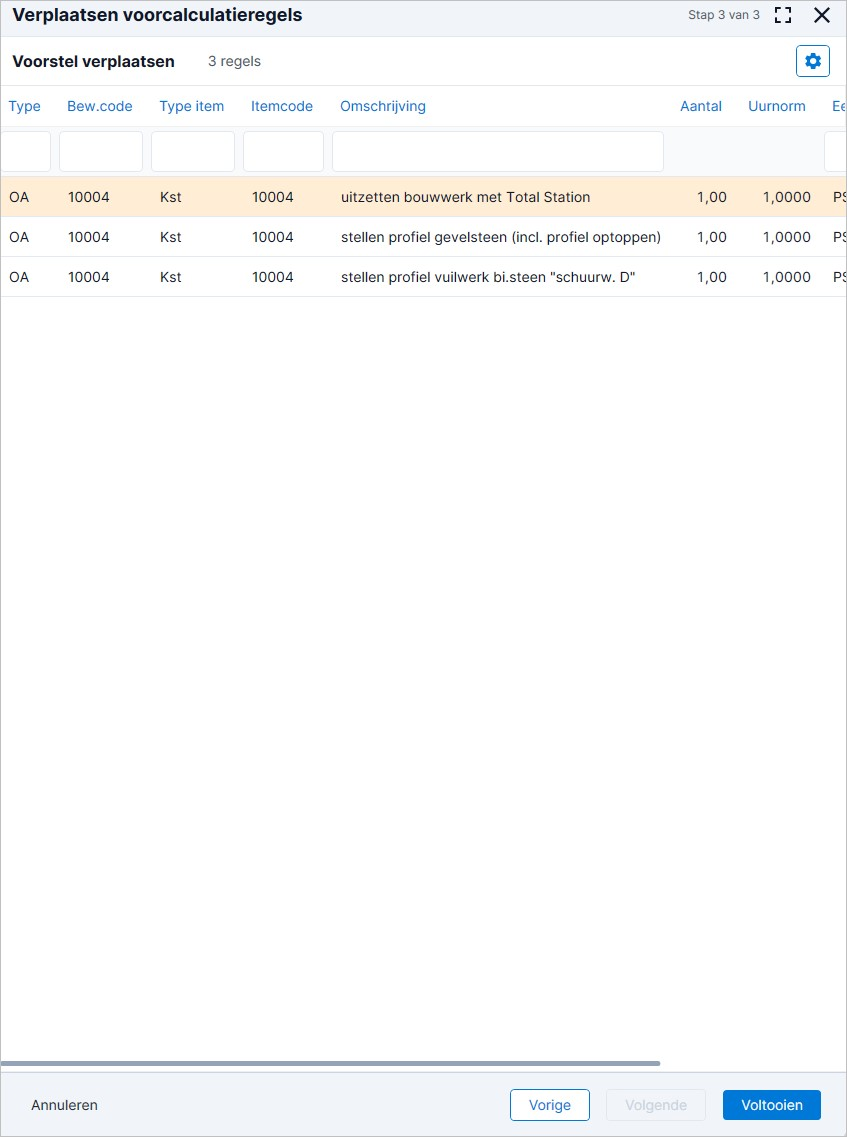Sort by the Bew.code column header
Screen dimensions: 847x1137
tap(100, 107)
